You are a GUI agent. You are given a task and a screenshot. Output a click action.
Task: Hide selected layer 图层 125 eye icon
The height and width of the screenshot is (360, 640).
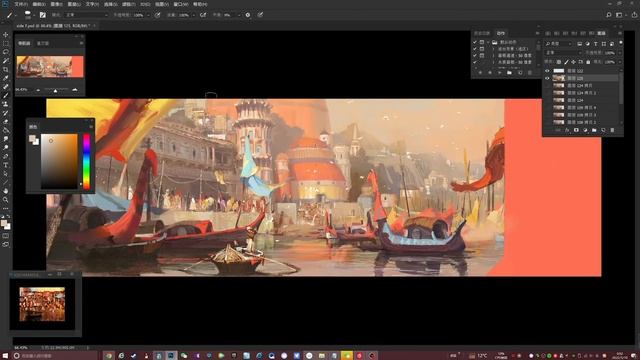pos(547,78)
